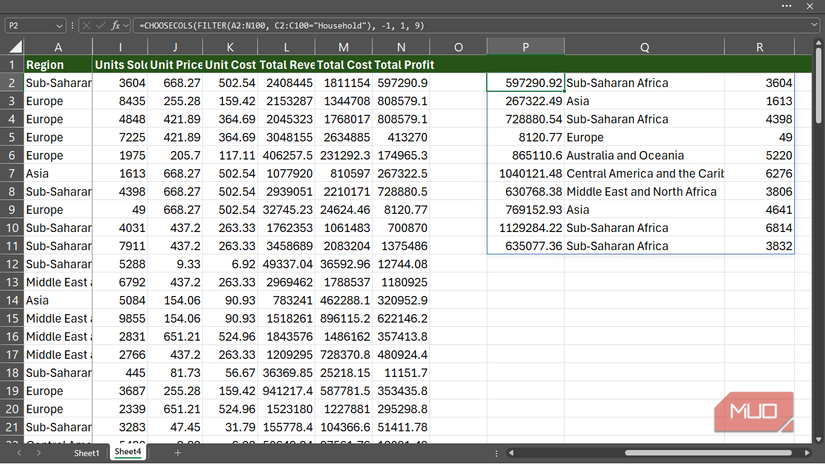Expand the Name Box dropdown arrow

click(x=59, y=26)
